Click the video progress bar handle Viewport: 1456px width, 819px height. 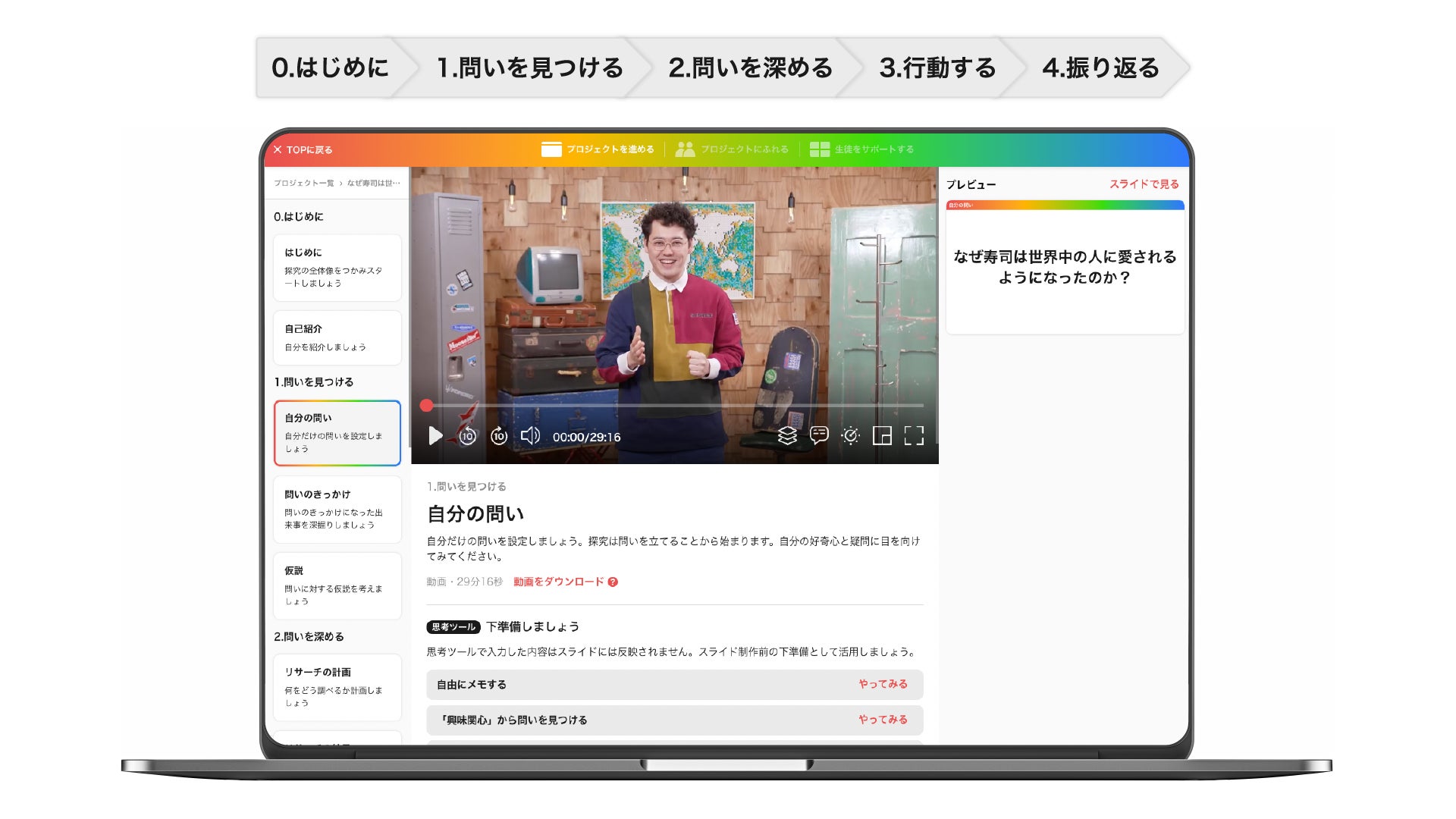(x=427, y=406)
